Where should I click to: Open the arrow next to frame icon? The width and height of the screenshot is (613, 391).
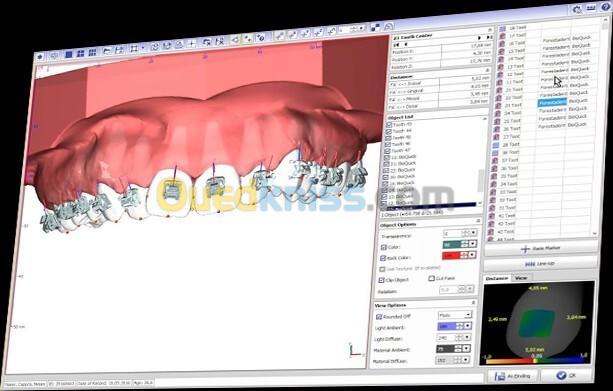pyautogui.click(x=143, y=48)
